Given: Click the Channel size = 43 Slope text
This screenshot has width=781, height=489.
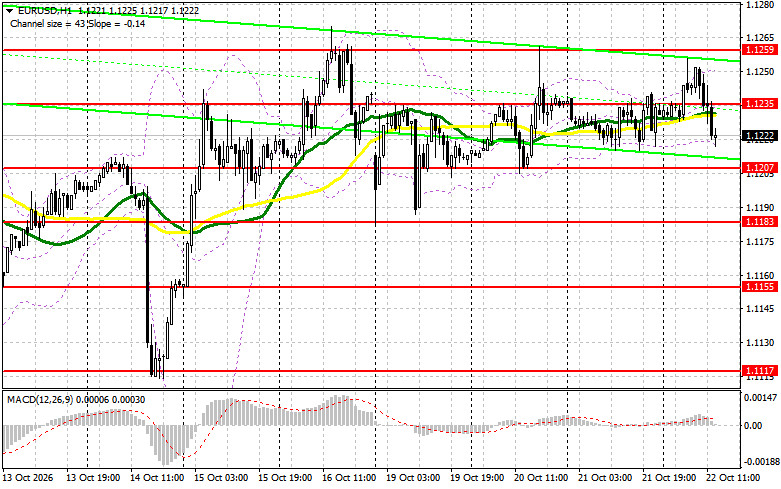Looking at the screenshot, I should coord(77,23).
